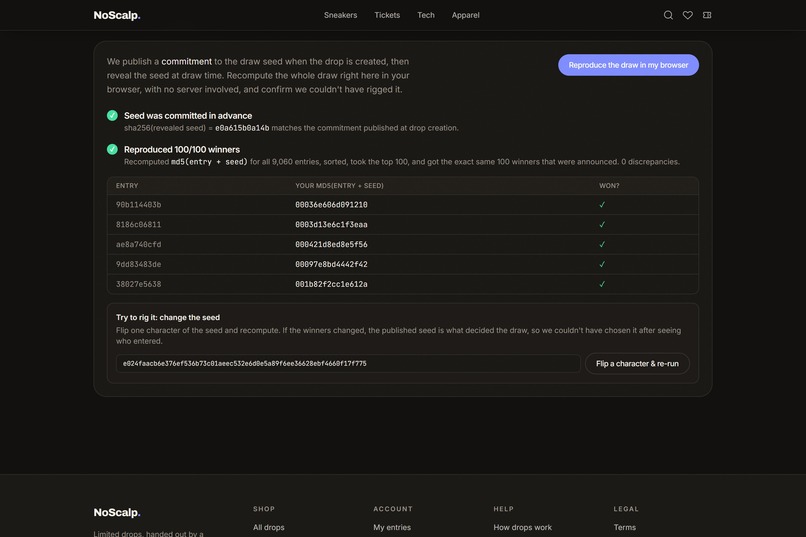Click won checkmark in 9dd83483de row
This screenshot has width=806, height=537.
(602, 264)
